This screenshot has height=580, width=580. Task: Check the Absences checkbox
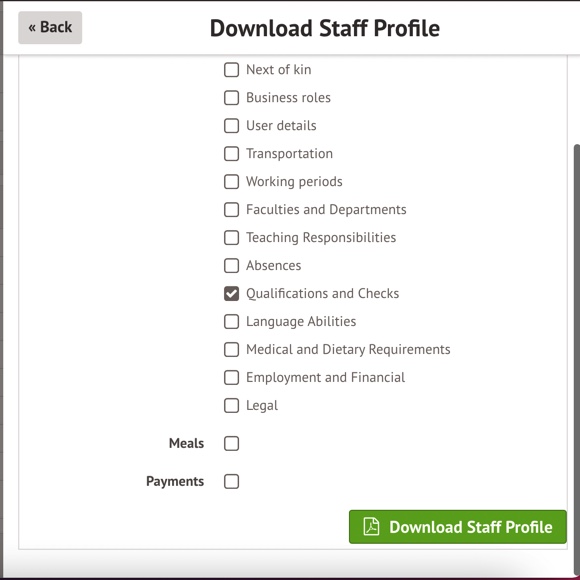coord(232,266)
